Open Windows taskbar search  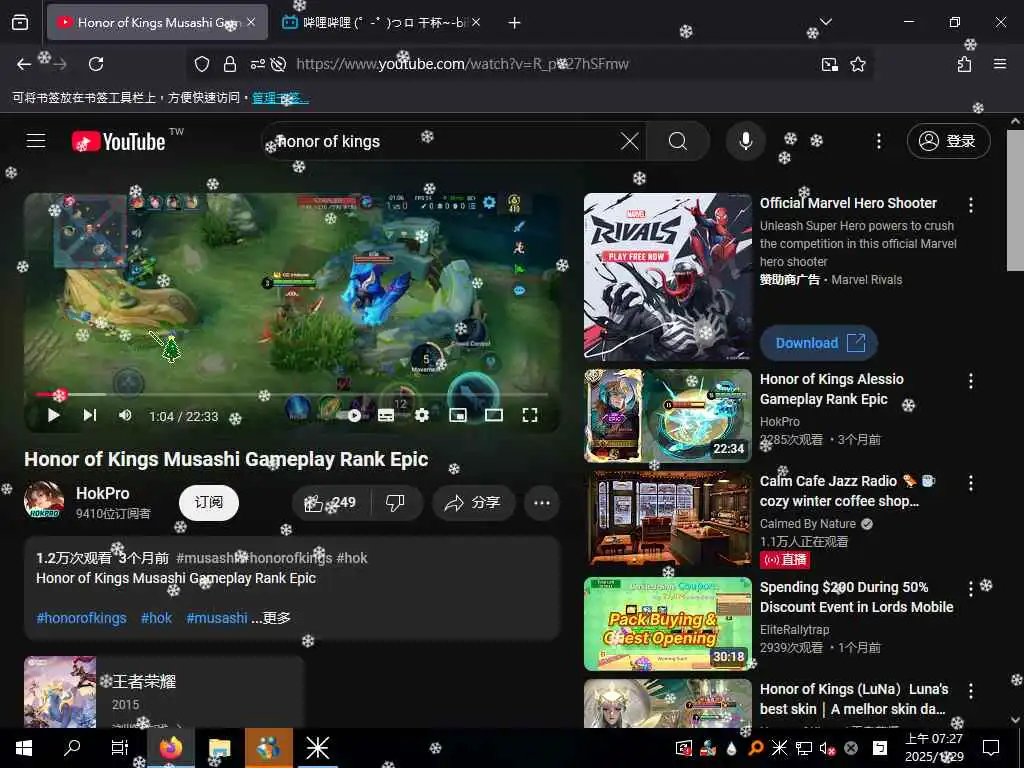[x=72, y=748]
